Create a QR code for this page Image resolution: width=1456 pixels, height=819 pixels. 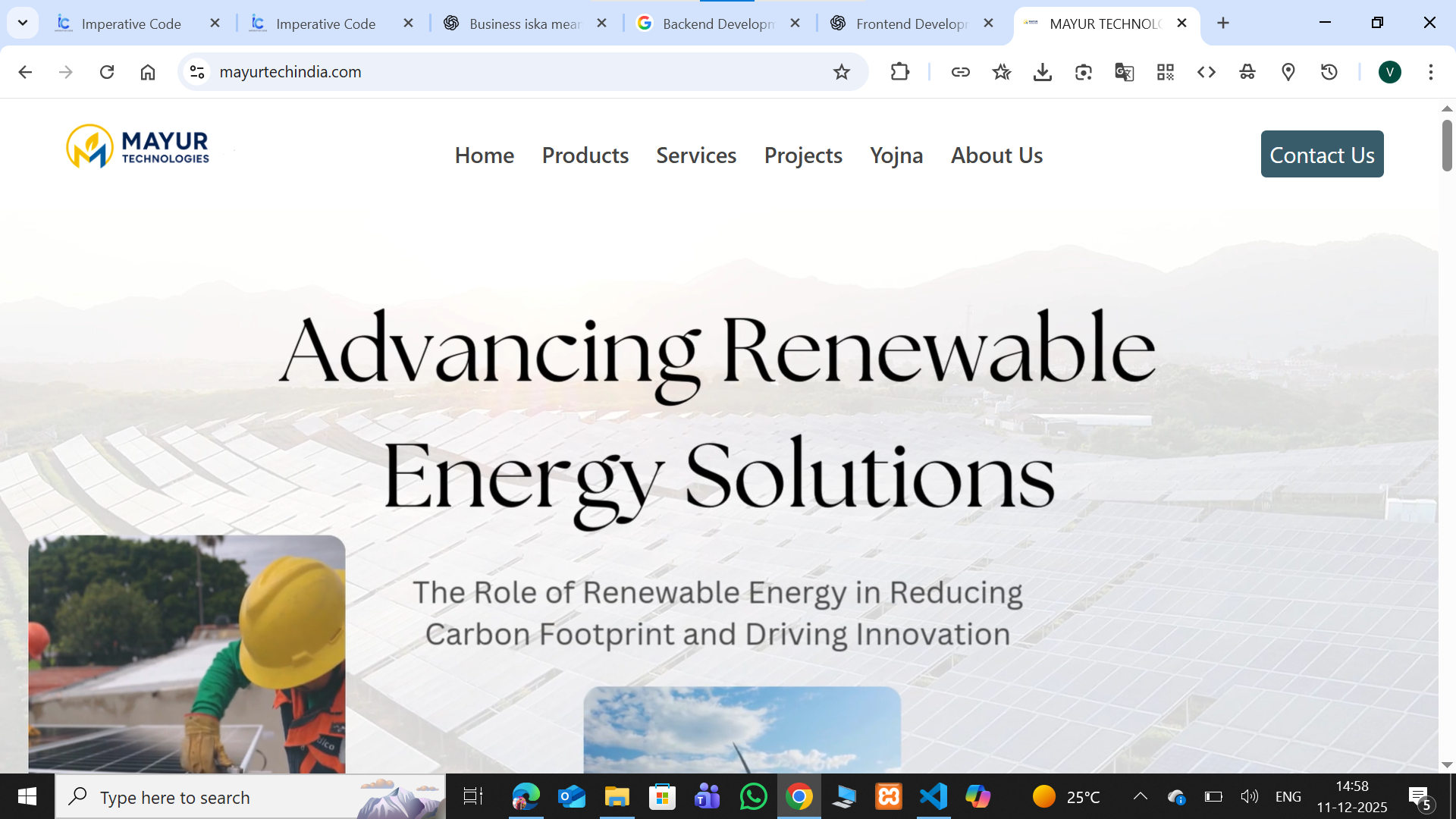[1166, 72]
